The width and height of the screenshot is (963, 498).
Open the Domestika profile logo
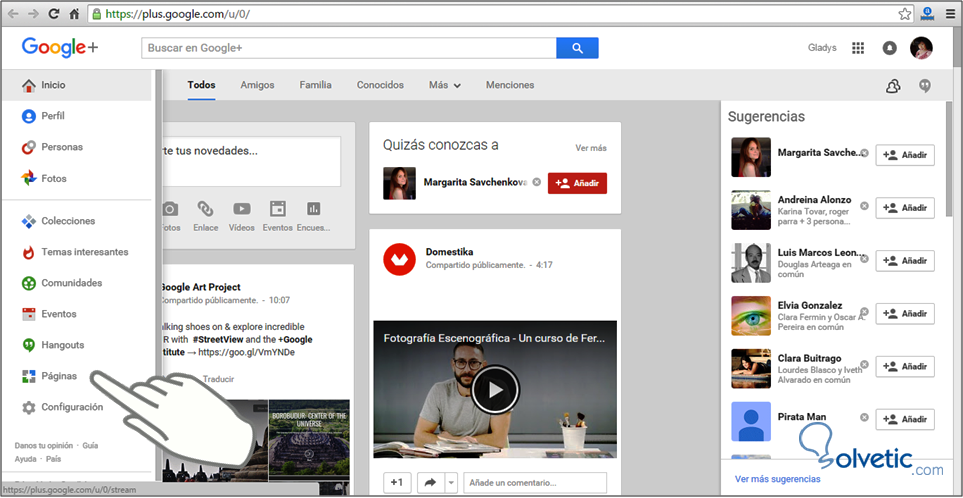click(x=400, y=259)
